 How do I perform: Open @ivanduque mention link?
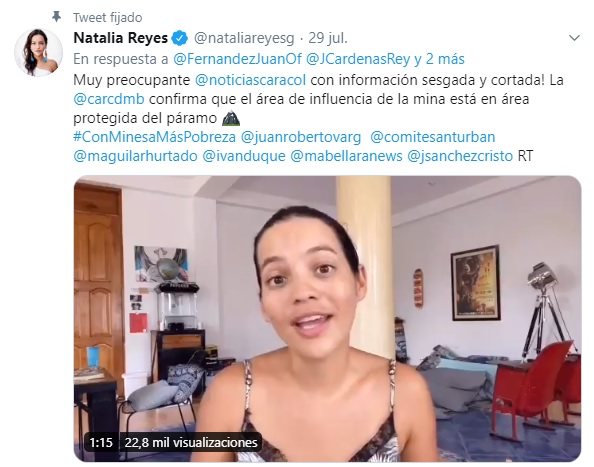click(244, 156)
